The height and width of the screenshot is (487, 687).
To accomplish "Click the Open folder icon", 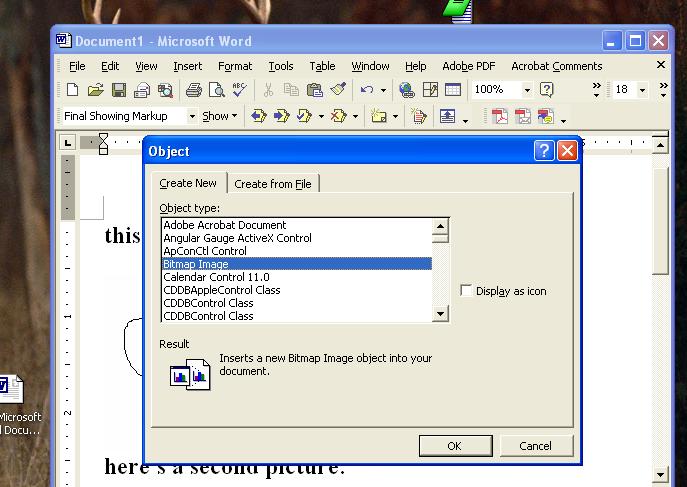I will click(96, 90).
